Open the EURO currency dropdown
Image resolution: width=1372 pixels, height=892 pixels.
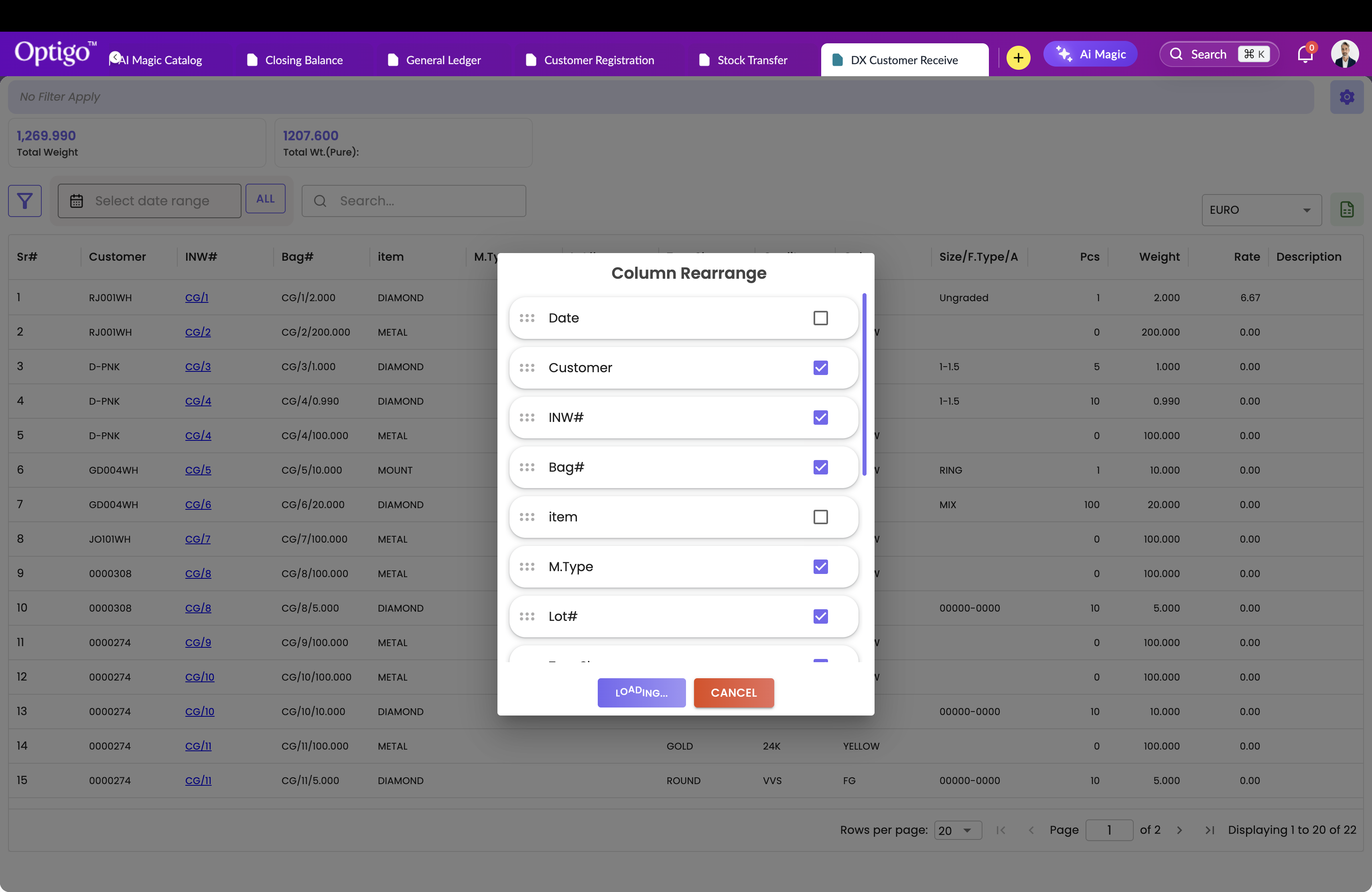pos(1261,210)
